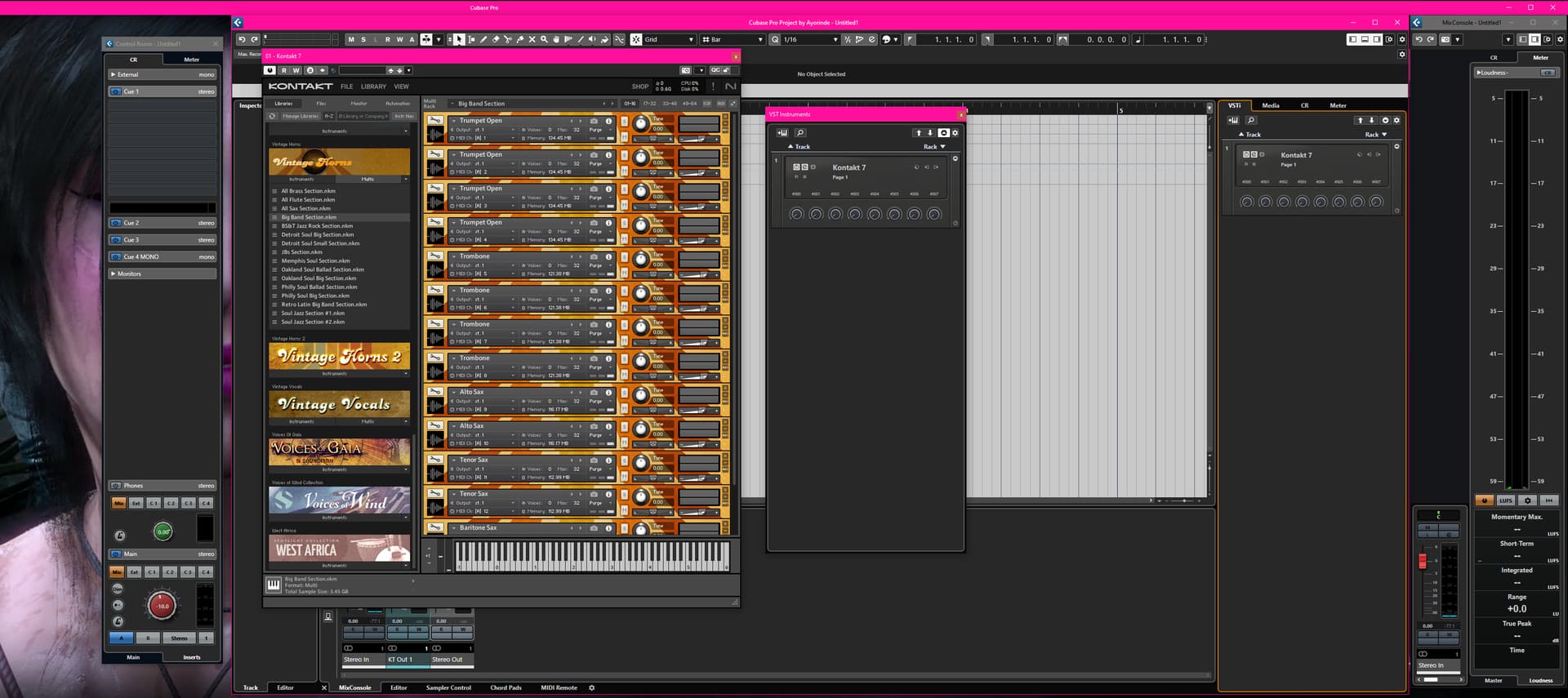The image size is (1568, 698).
Task: Click Kontakt library search field
Action: tap(363, 116)
